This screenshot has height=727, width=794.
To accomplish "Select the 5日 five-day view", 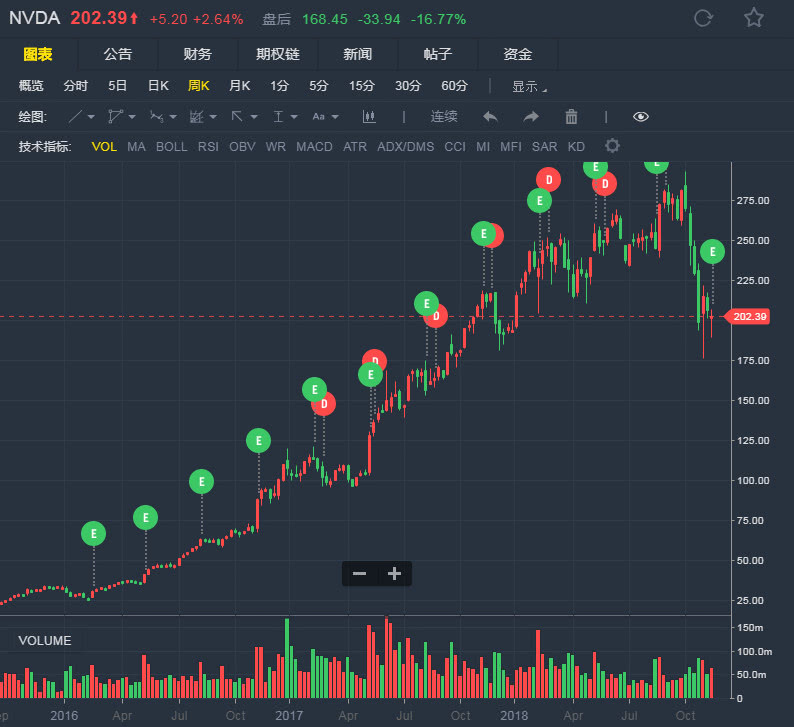I will (117, 86).
